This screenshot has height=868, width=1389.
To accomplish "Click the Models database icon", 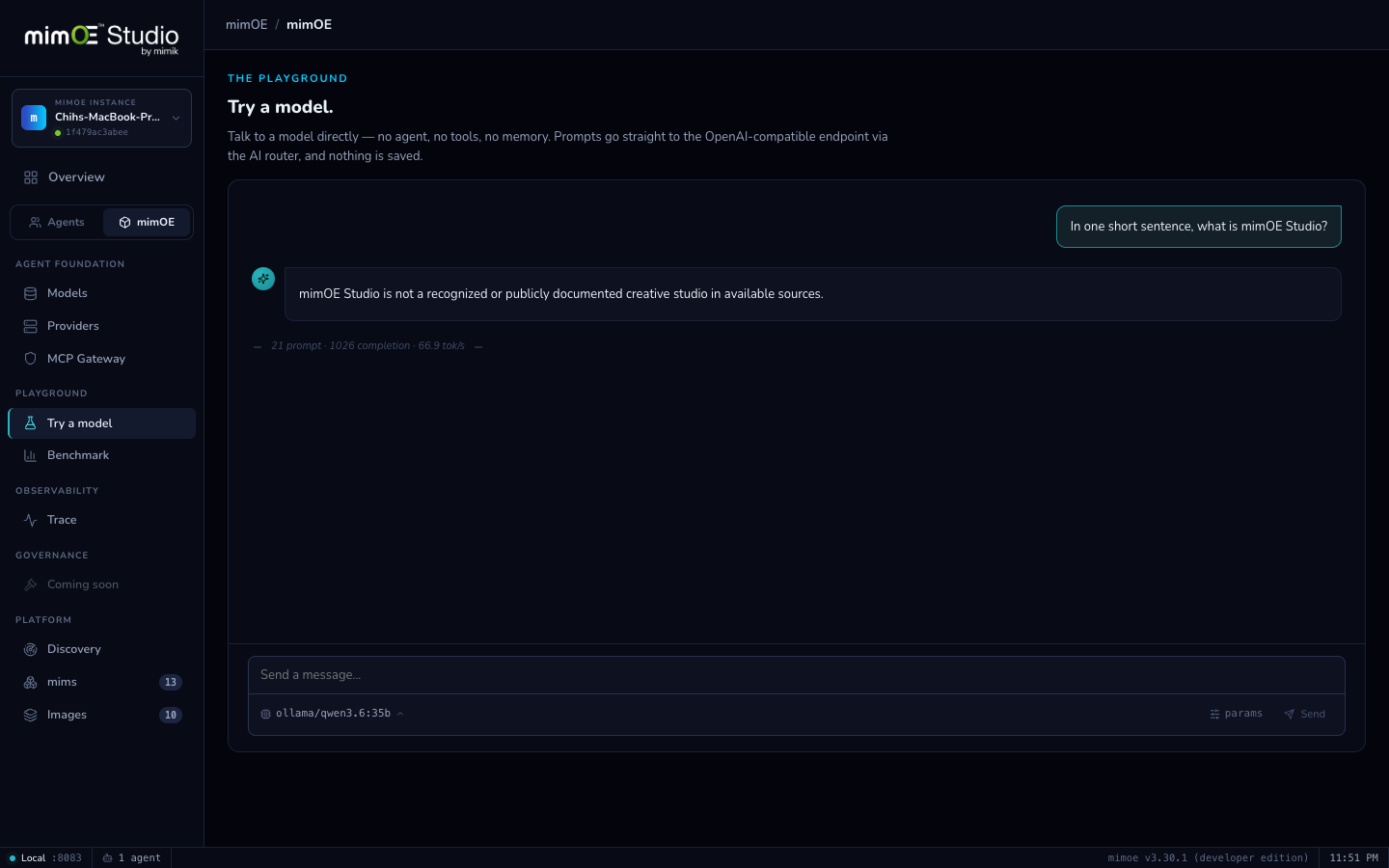I will click(x=31, y=293).
